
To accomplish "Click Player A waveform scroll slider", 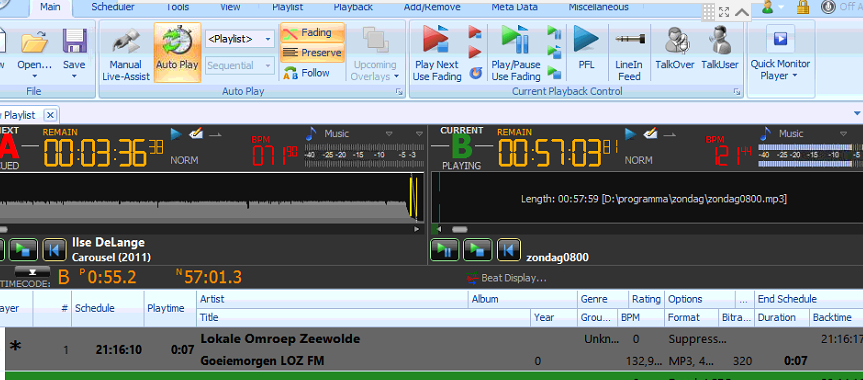I will click(x=3, y=229).
